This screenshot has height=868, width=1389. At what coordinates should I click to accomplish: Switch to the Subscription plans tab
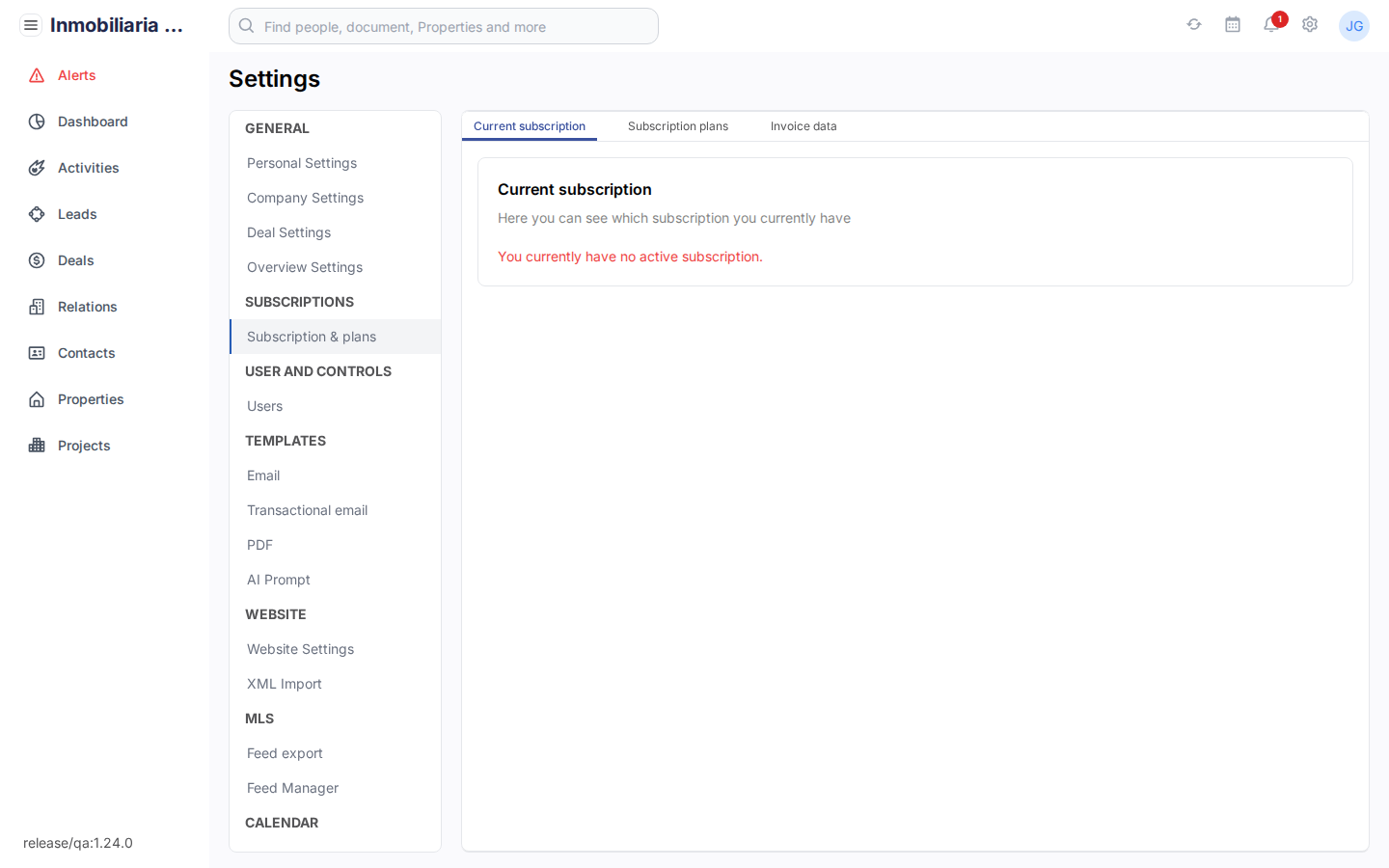coord(678,126)
